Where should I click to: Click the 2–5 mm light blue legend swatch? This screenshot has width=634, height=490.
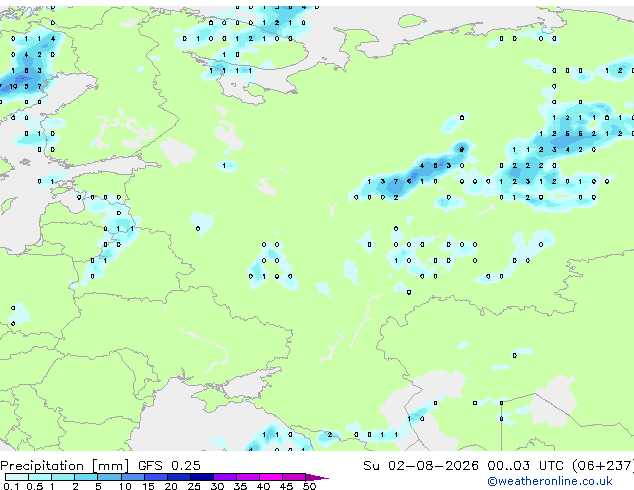(86, 477)
